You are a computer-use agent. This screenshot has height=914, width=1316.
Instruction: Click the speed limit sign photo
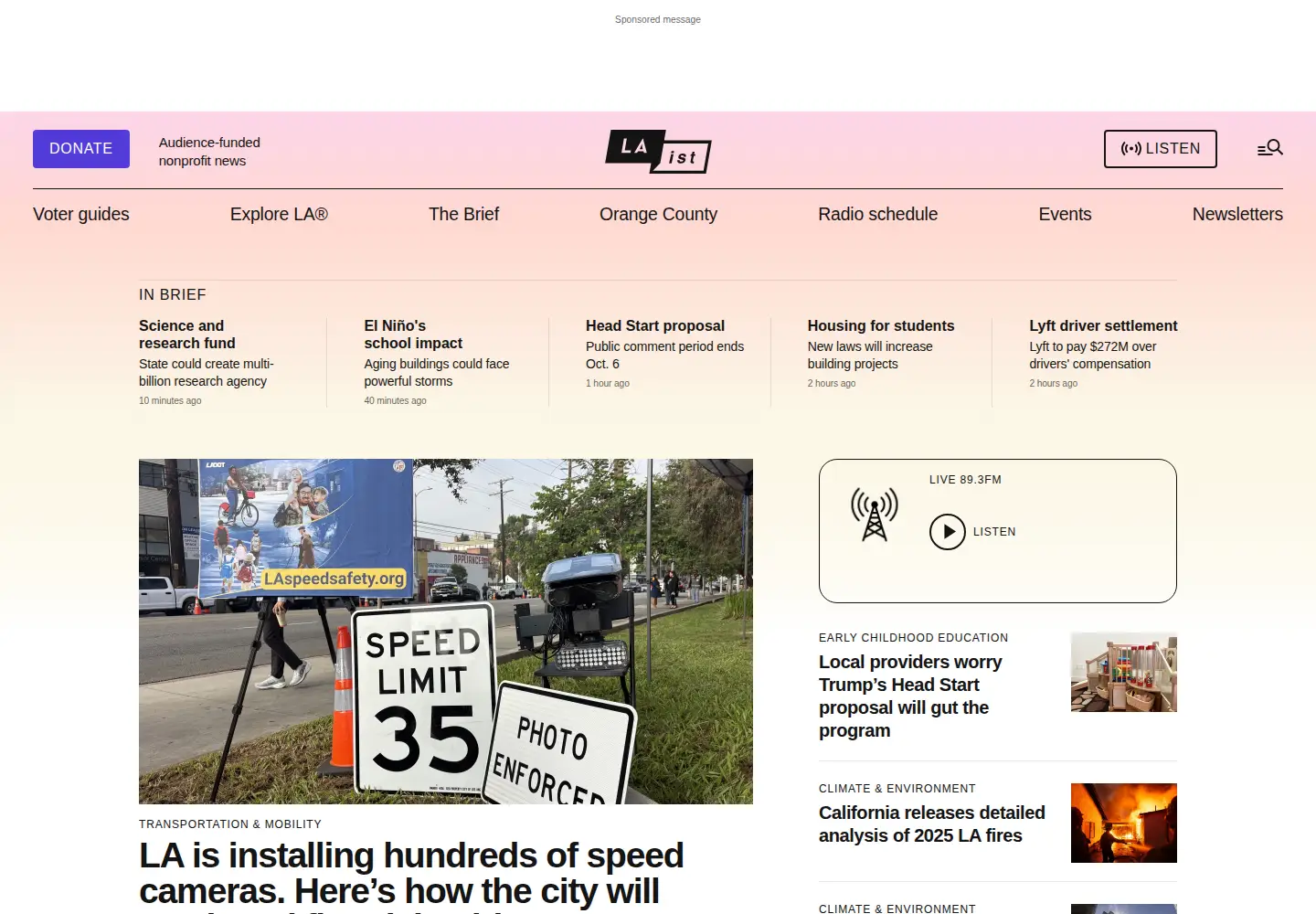tap(446, 632)
